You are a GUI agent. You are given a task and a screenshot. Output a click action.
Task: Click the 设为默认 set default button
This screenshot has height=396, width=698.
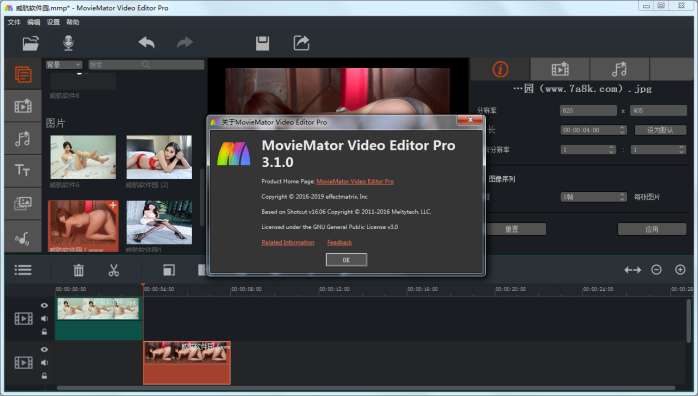click(x=660, y=130)
